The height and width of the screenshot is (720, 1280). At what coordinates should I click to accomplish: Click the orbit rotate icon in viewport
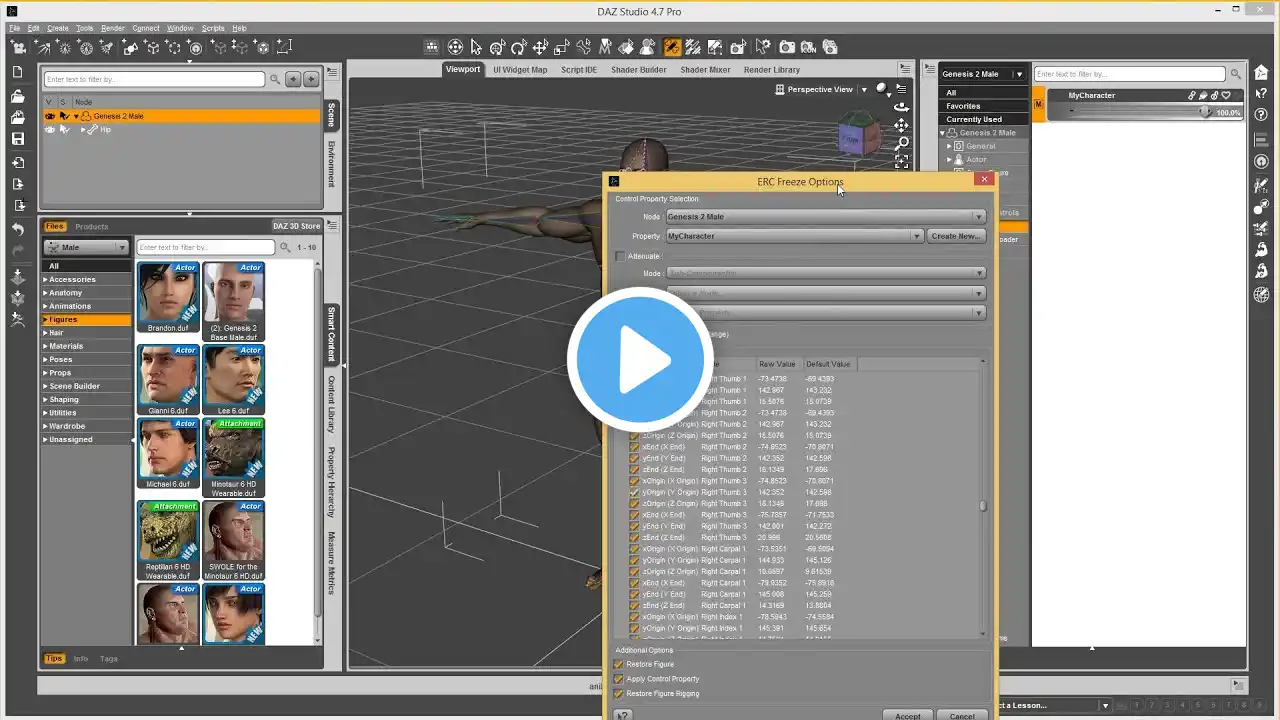pos(901,107)
